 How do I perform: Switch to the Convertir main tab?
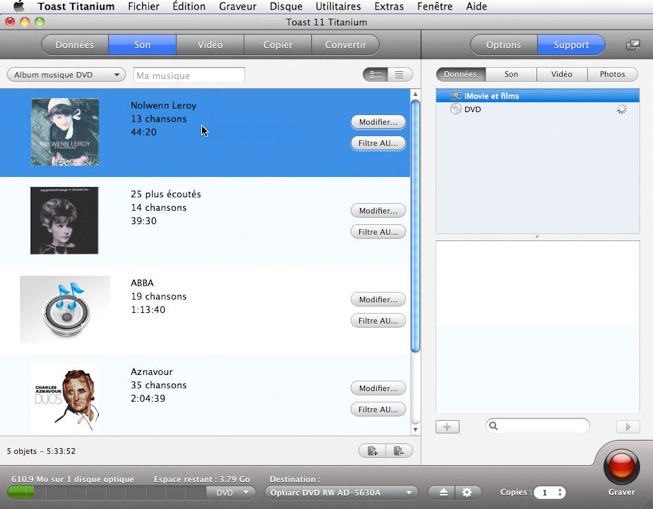(x=345, y=45)
